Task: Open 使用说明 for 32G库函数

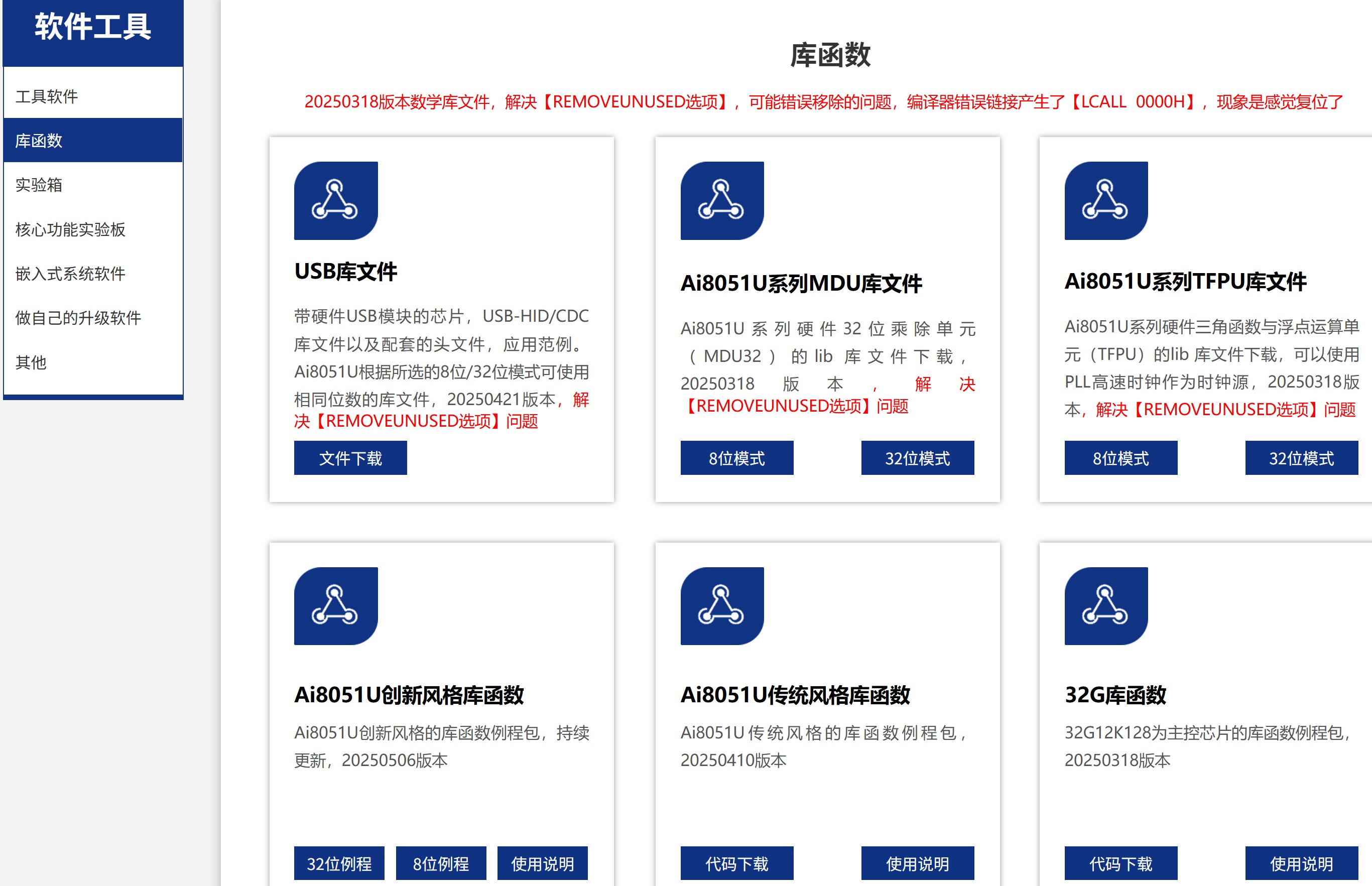Action: (1301, 863)
